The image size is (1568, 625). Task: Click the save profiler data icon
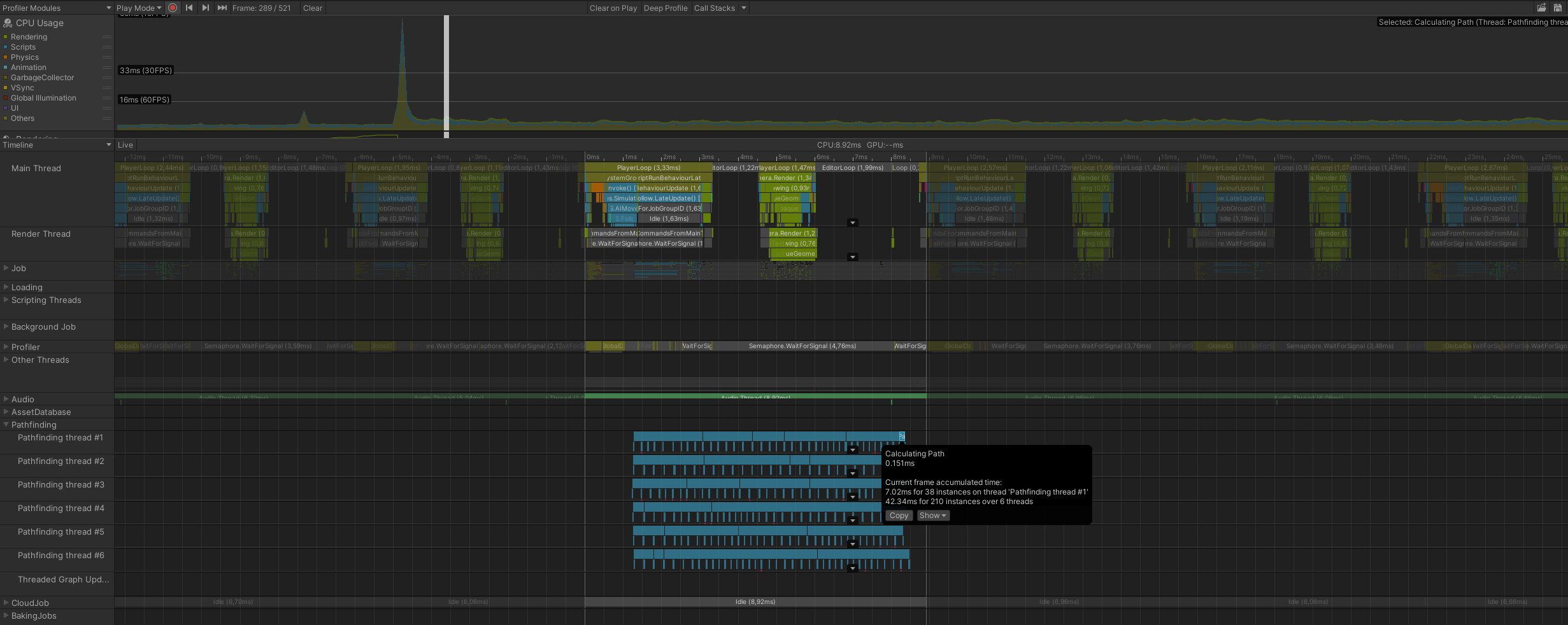(1558, 8)
